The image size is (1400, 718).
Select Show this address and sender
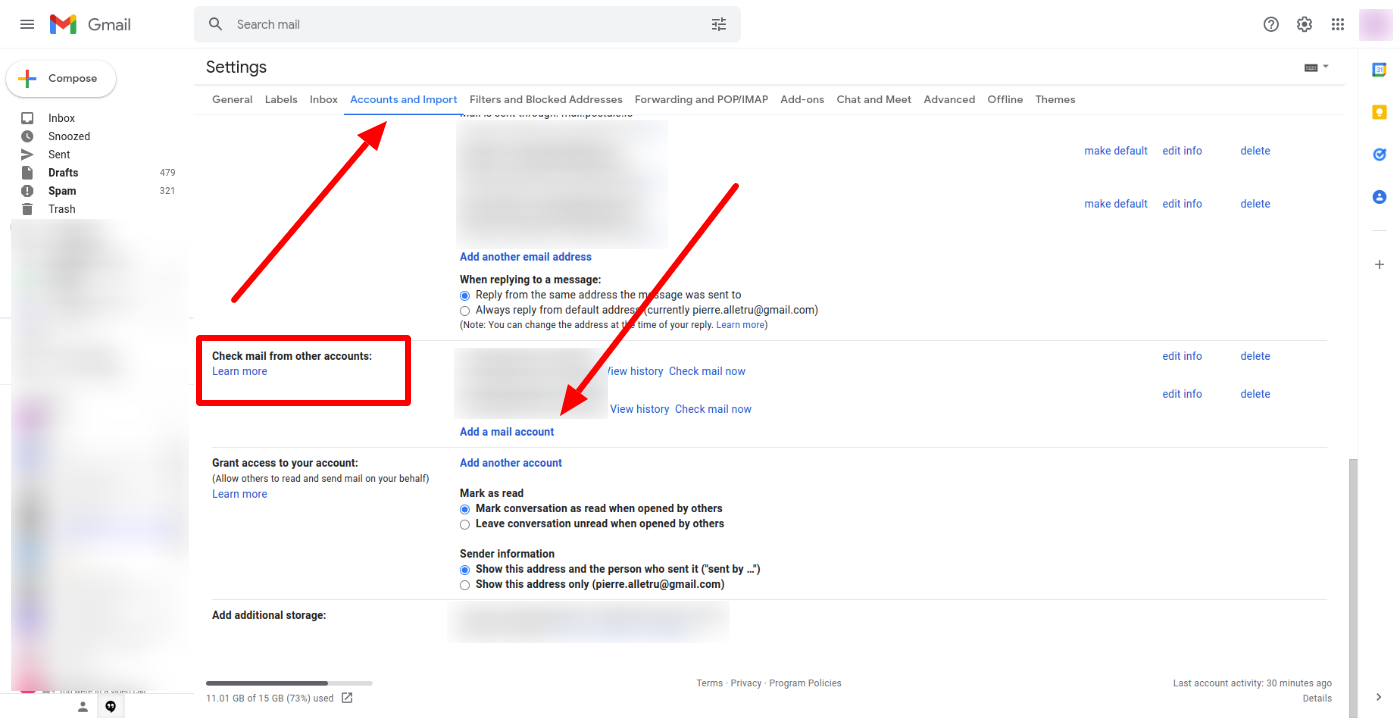click(x=465, y=570)
